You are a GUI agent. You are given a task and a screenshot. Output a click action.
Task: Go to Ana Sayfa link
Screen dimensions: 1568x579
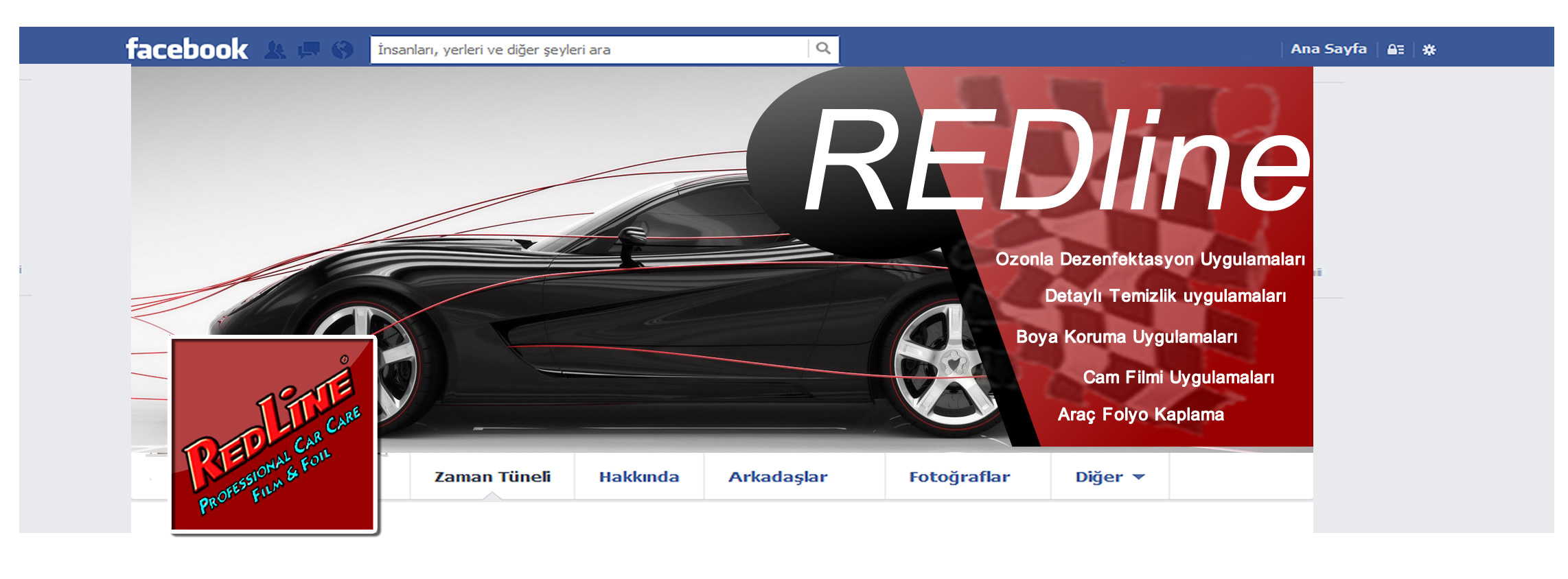[1328, 49]
